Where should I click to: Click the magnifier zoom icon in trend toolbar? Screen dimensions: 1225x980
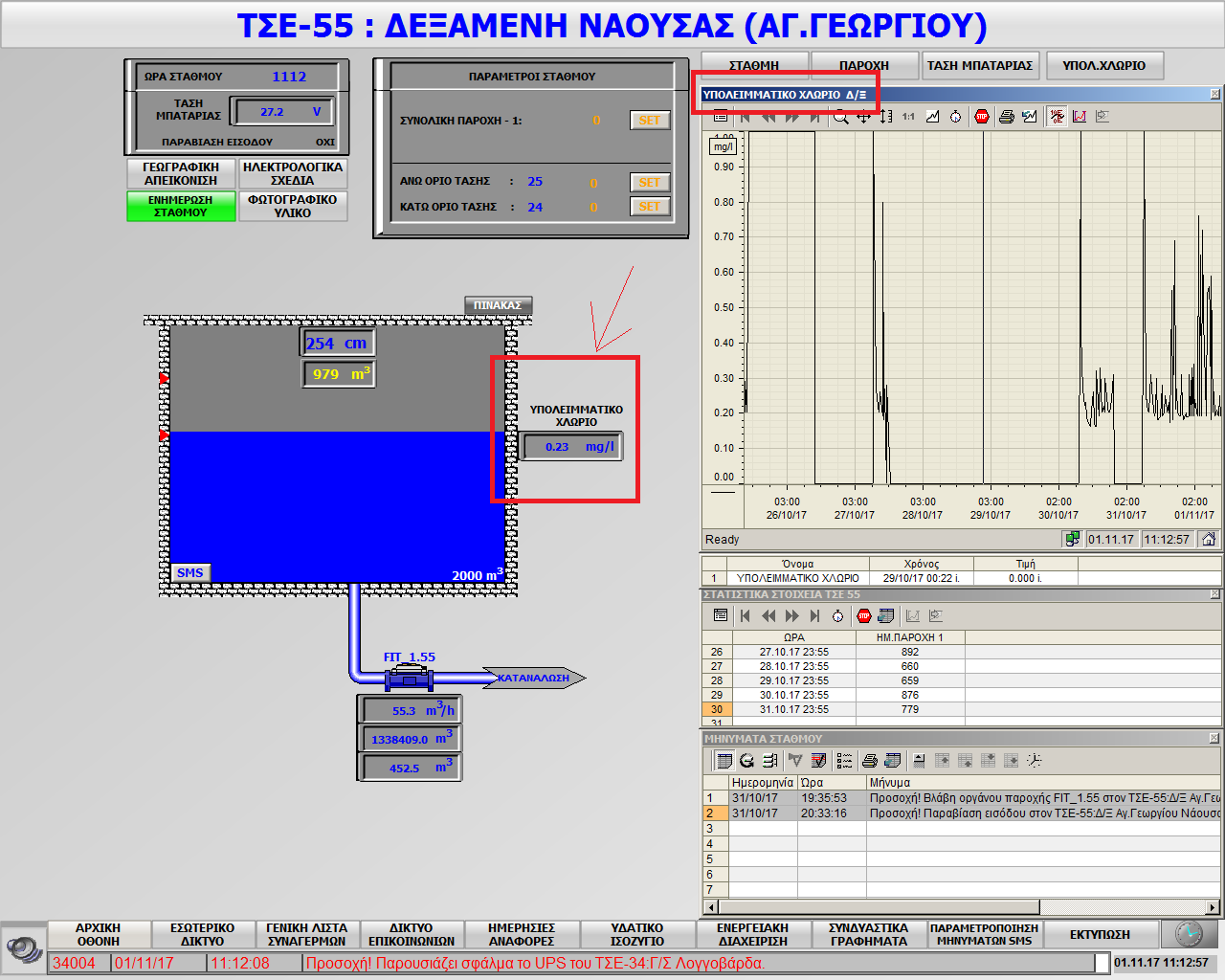[840, 117]
